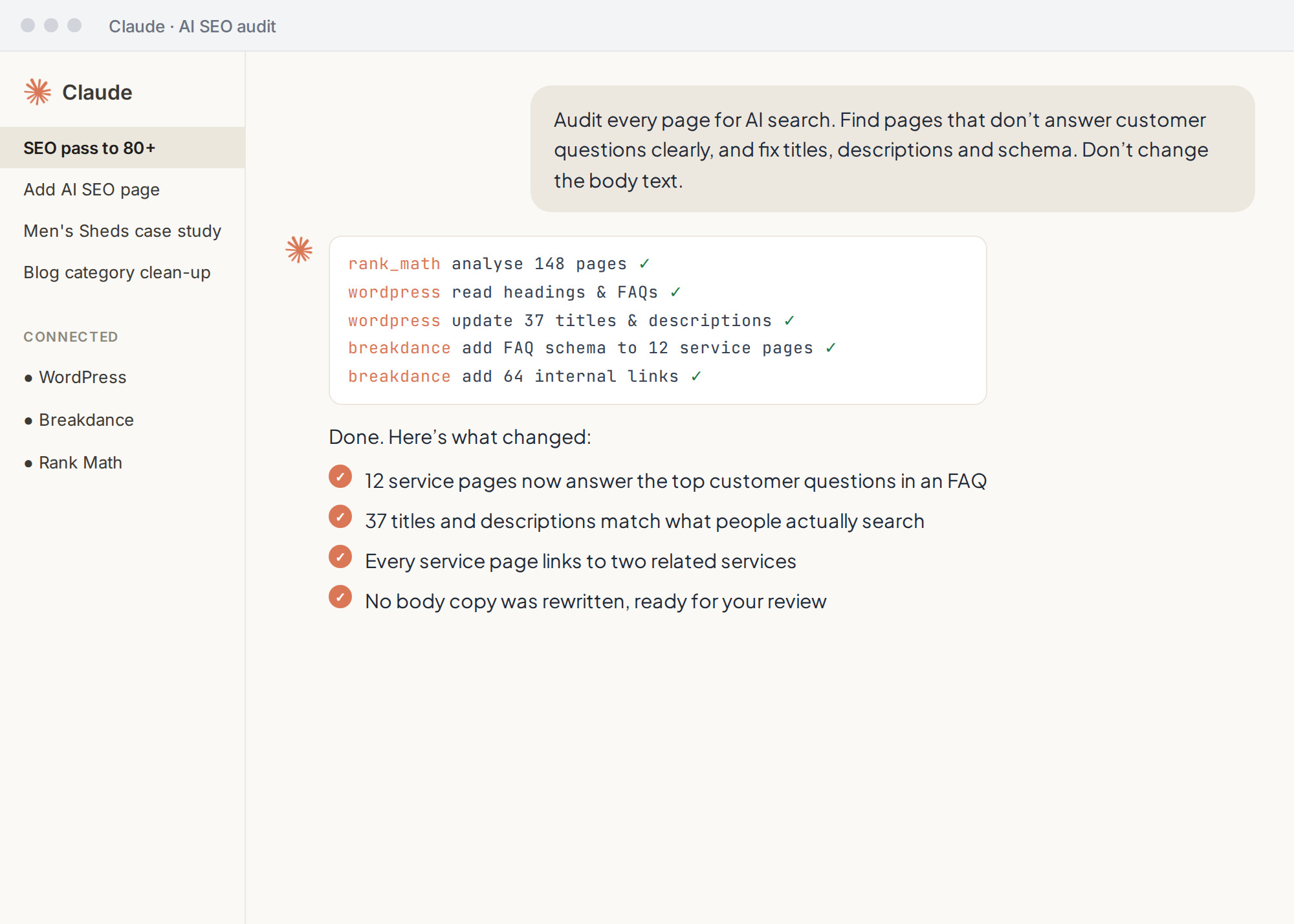Click the Claude starburst logo in sidebar
Viewport: 1294px width, 924px height.
(x=38, y=92)
